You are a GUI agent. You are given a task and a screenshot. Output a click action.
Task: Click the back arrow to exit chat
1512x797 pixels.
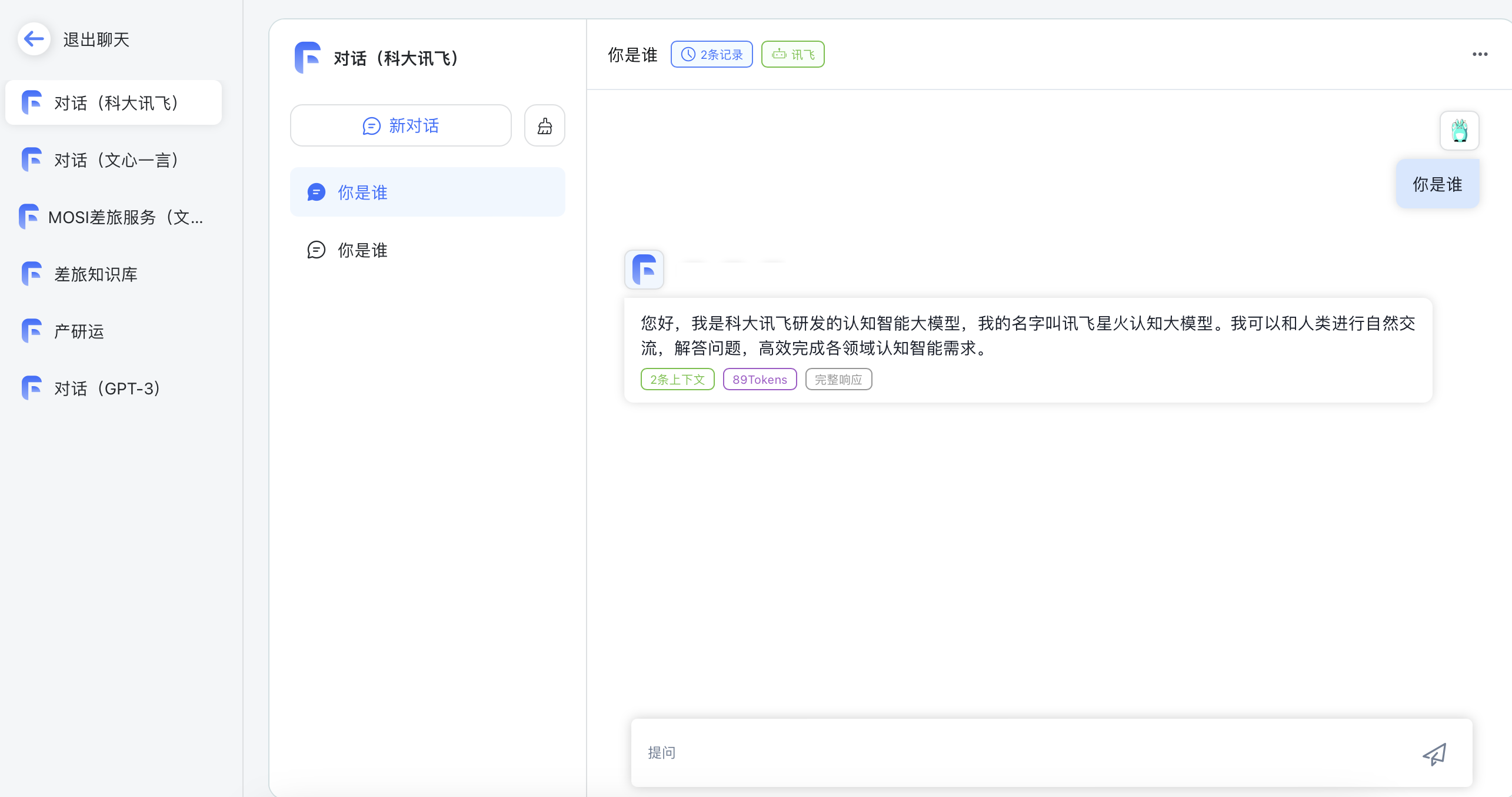34,39
